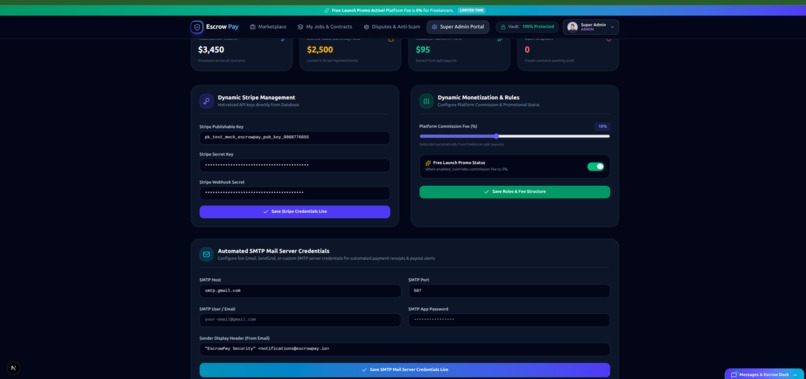The width and height of the screenshot is (806, 379).
Task: Focus the SMTP Port field
Action: 509,291
